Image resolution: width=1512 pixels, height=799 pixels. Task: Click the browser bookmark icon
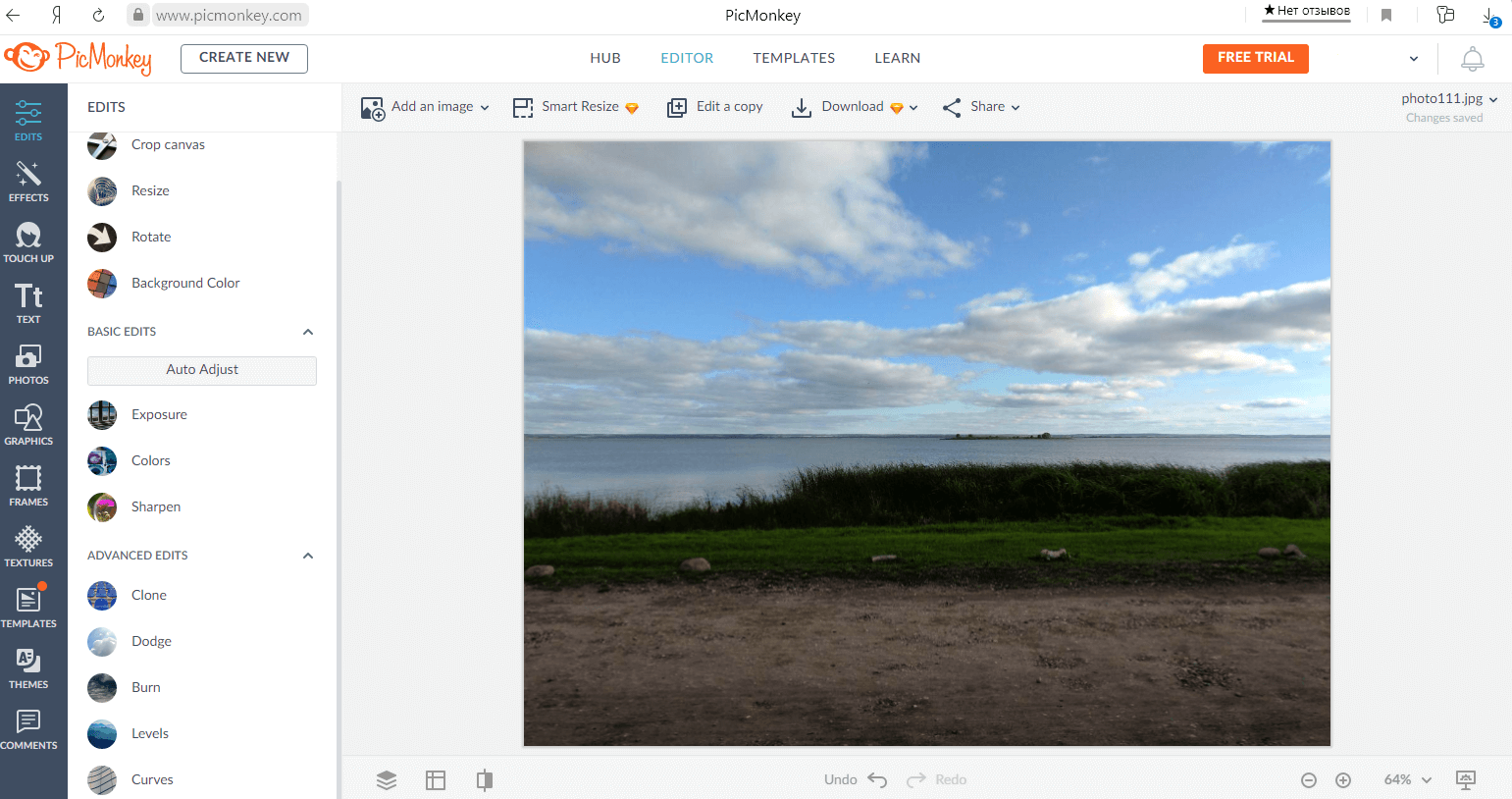(1386, 16)
